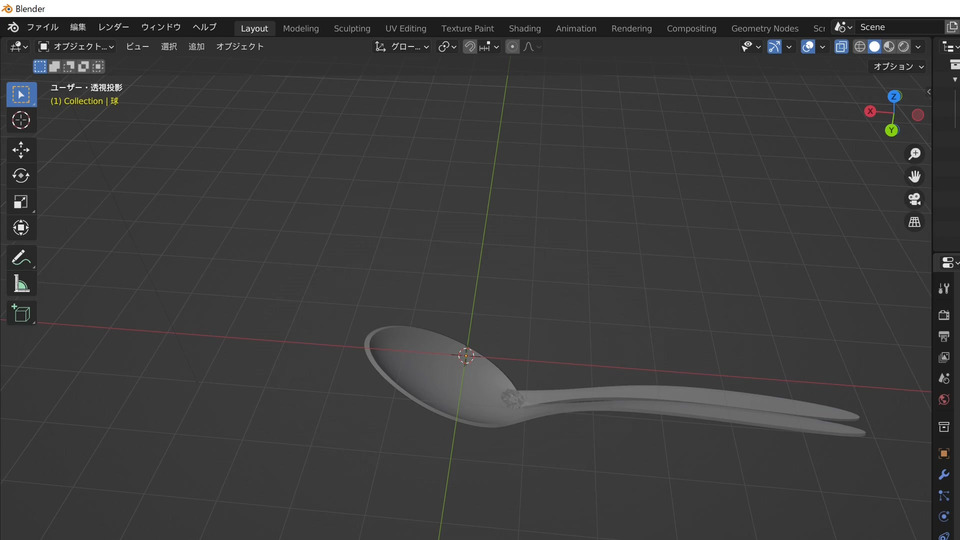This screenshot has height=540, width=960.
Task: Open the World properties tab
Action: click(944, 400)
